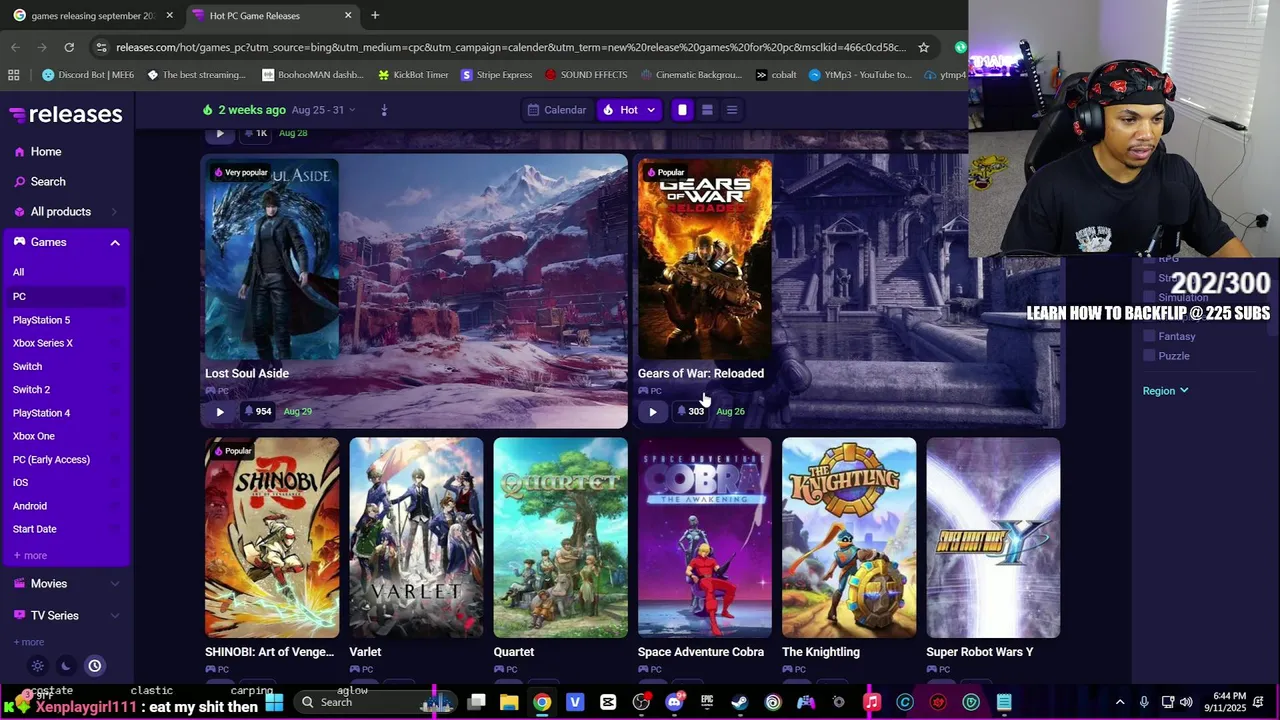Play the Lost Soul Aside trailer
The height and width of the screenshot is (720, 1280).
point(220,412)
